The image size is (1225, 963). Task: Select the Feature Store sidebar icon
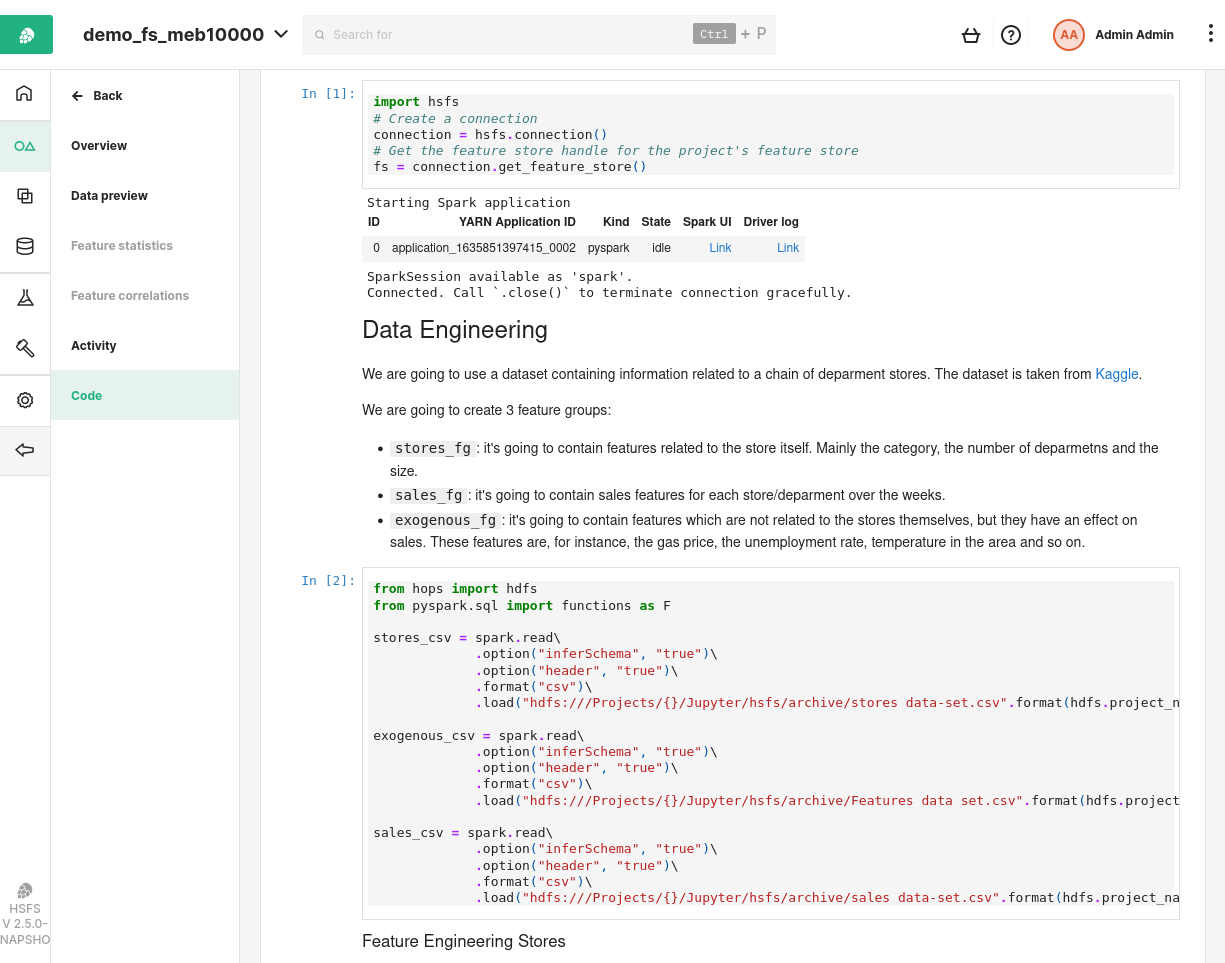[x=25, y=145]
